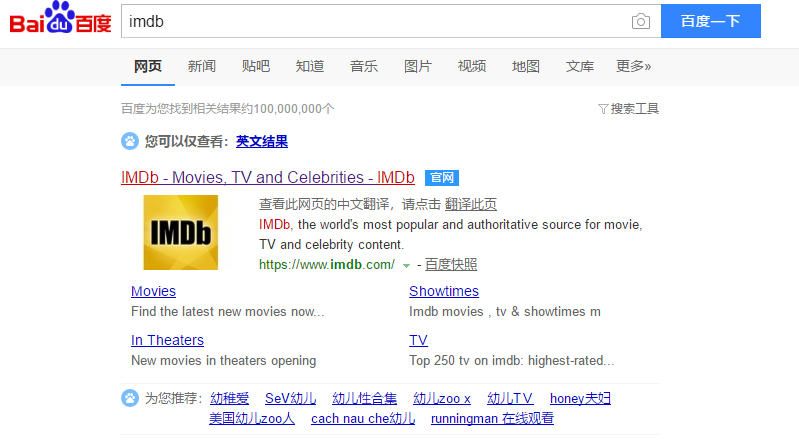Open the Movies sublink
Viewport: 799px width, 444px height.
[x=153, y=291]
